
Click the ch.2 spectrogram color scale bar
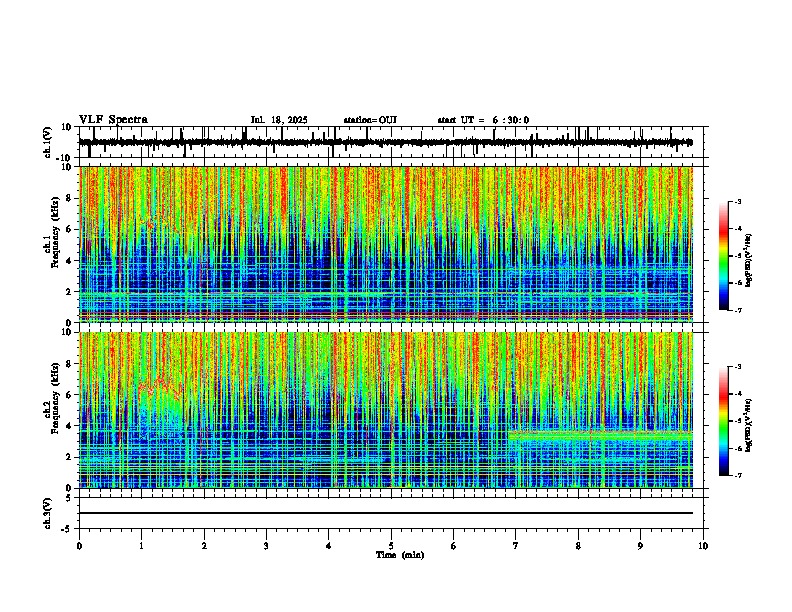723,421
